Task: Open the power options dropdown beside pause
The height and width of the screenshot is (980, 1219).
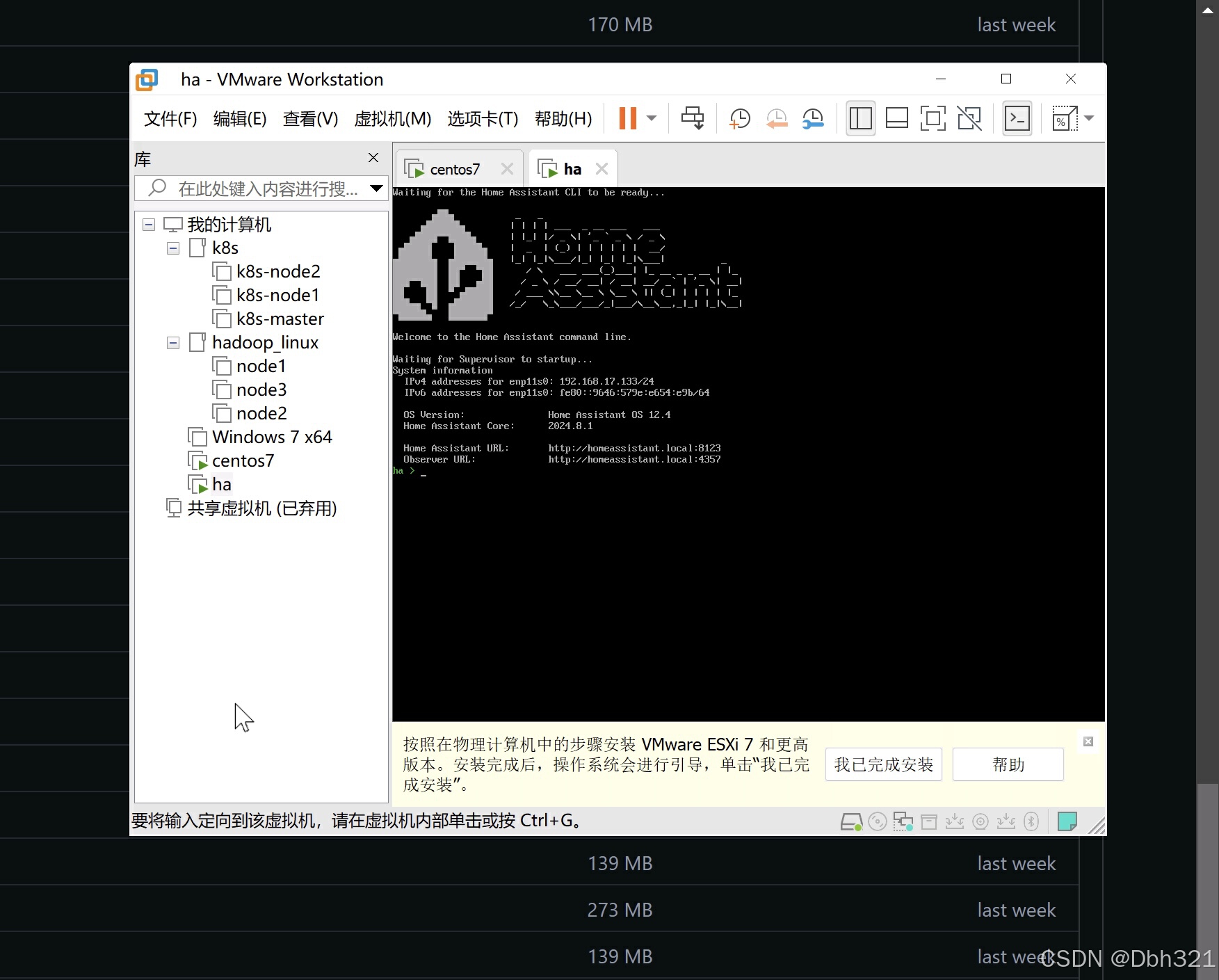Action: 652,118
